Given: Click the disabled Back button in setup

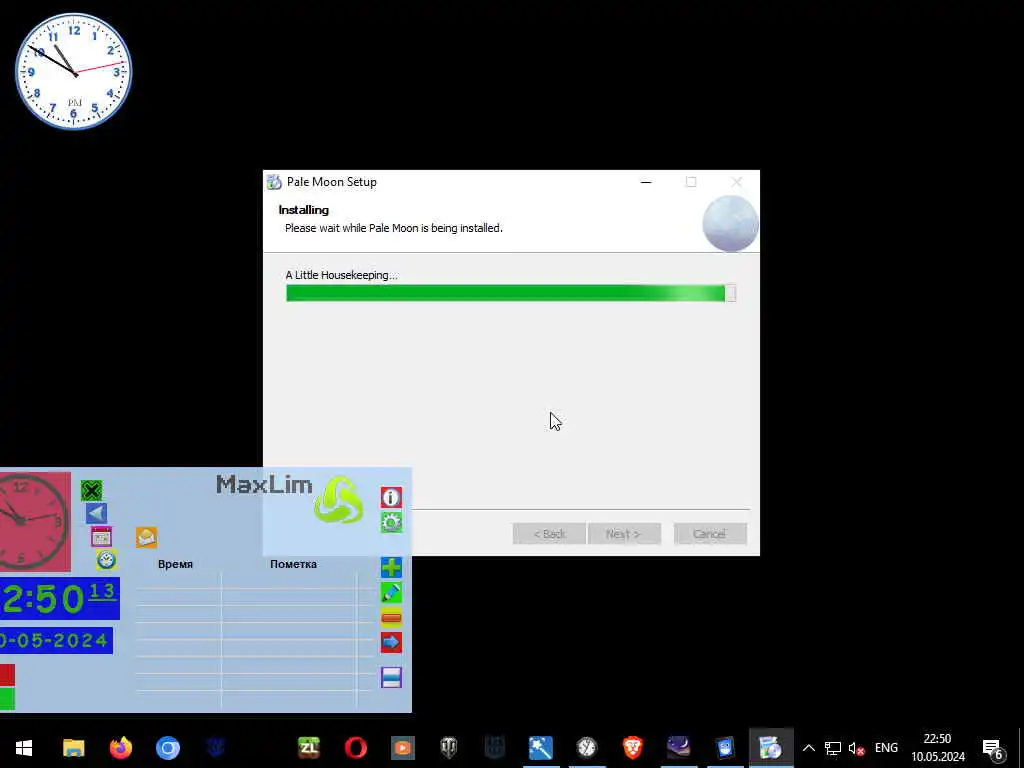Looking at the screenshot, I should click(x=549, y=534).
